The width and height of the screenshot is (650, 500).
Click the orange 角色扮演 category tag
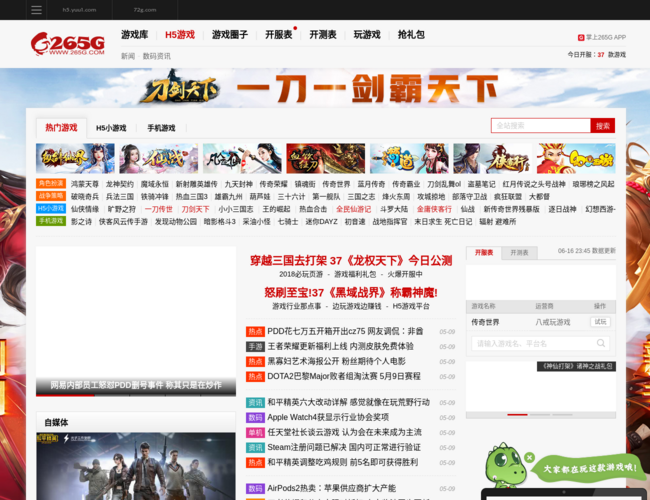pos(51,184)
